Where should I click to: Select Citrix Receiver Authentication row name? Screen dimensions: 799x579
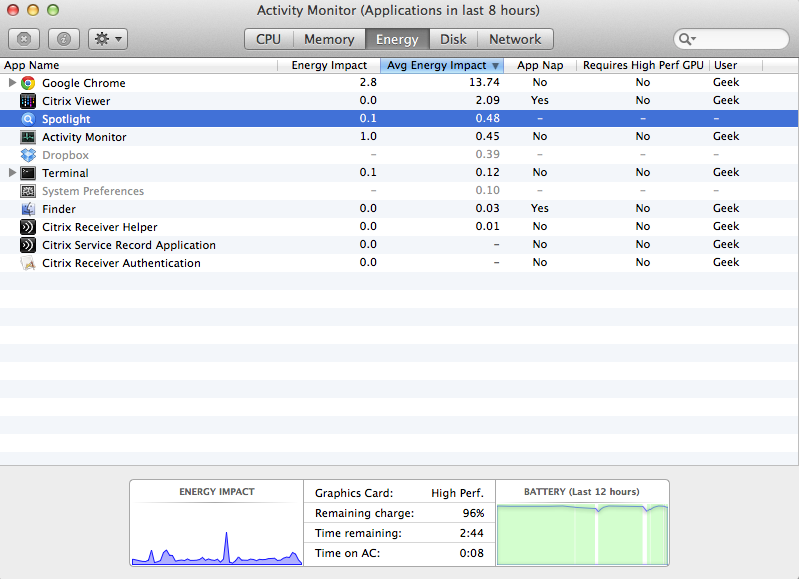tap(121, 263)
